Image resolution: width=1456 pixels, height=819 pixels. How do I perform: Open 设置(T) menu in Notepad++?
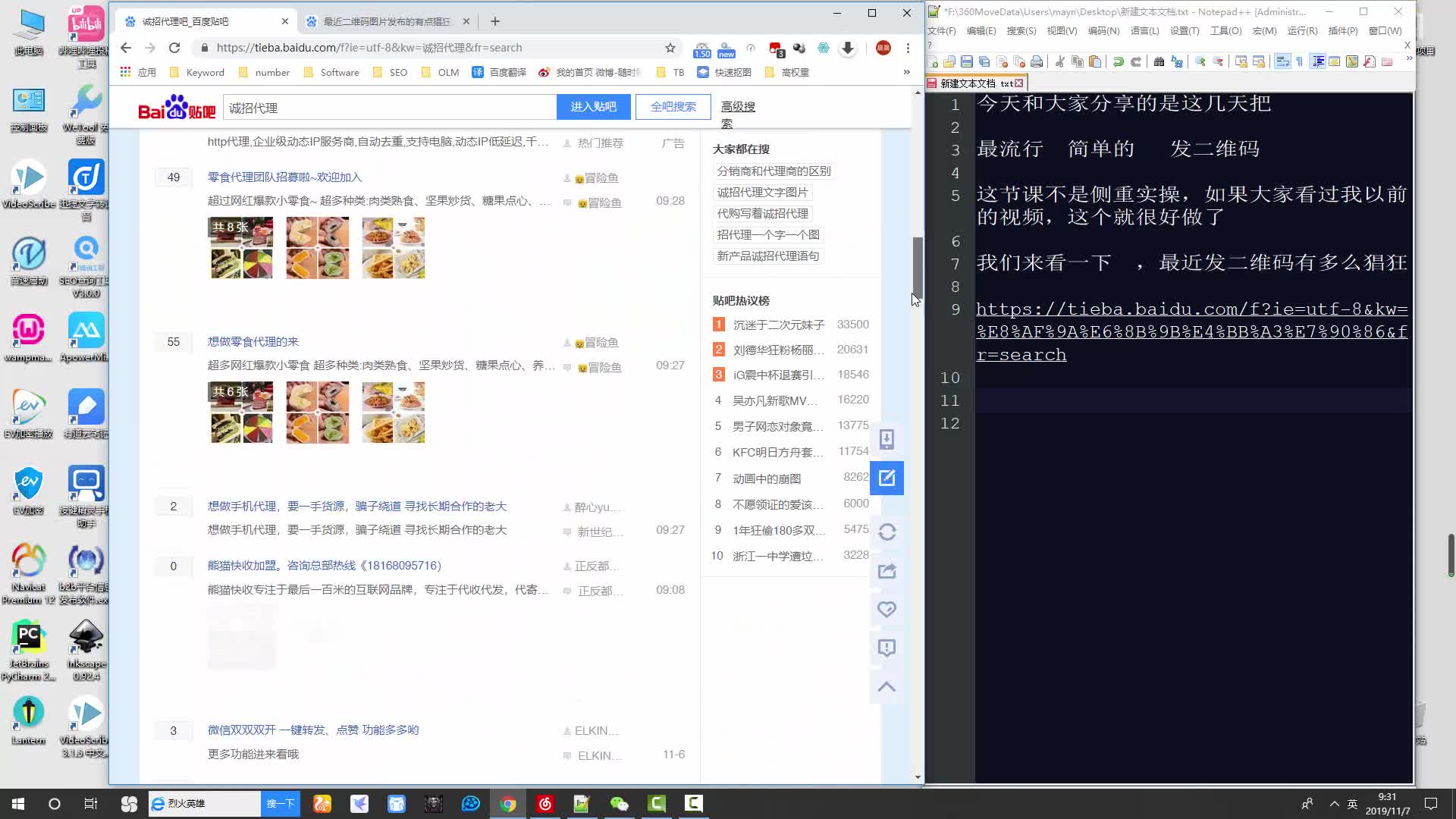tap(1185, 31)
